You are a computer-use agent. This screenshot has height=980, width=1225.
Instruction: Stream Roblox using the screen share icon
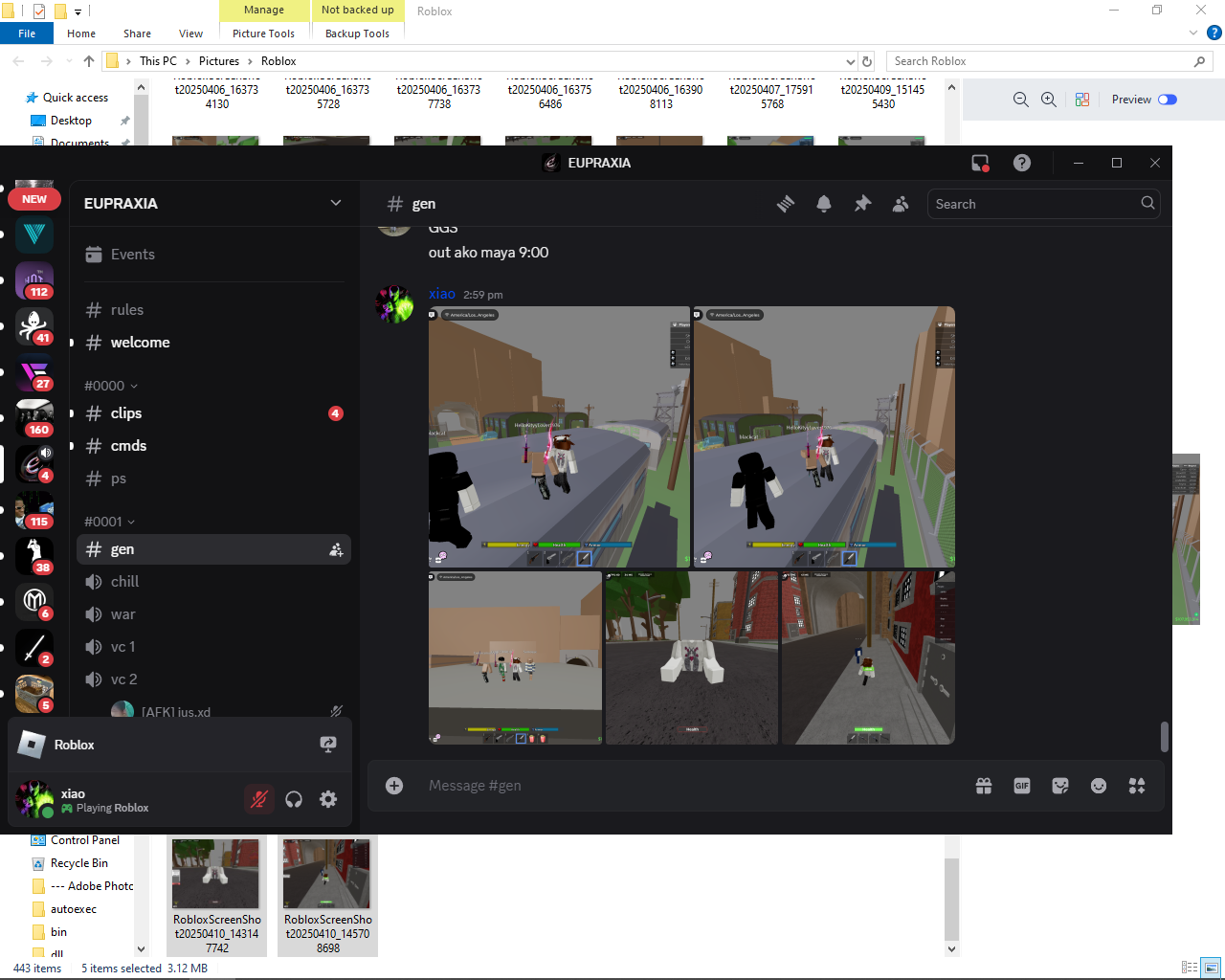328,745
